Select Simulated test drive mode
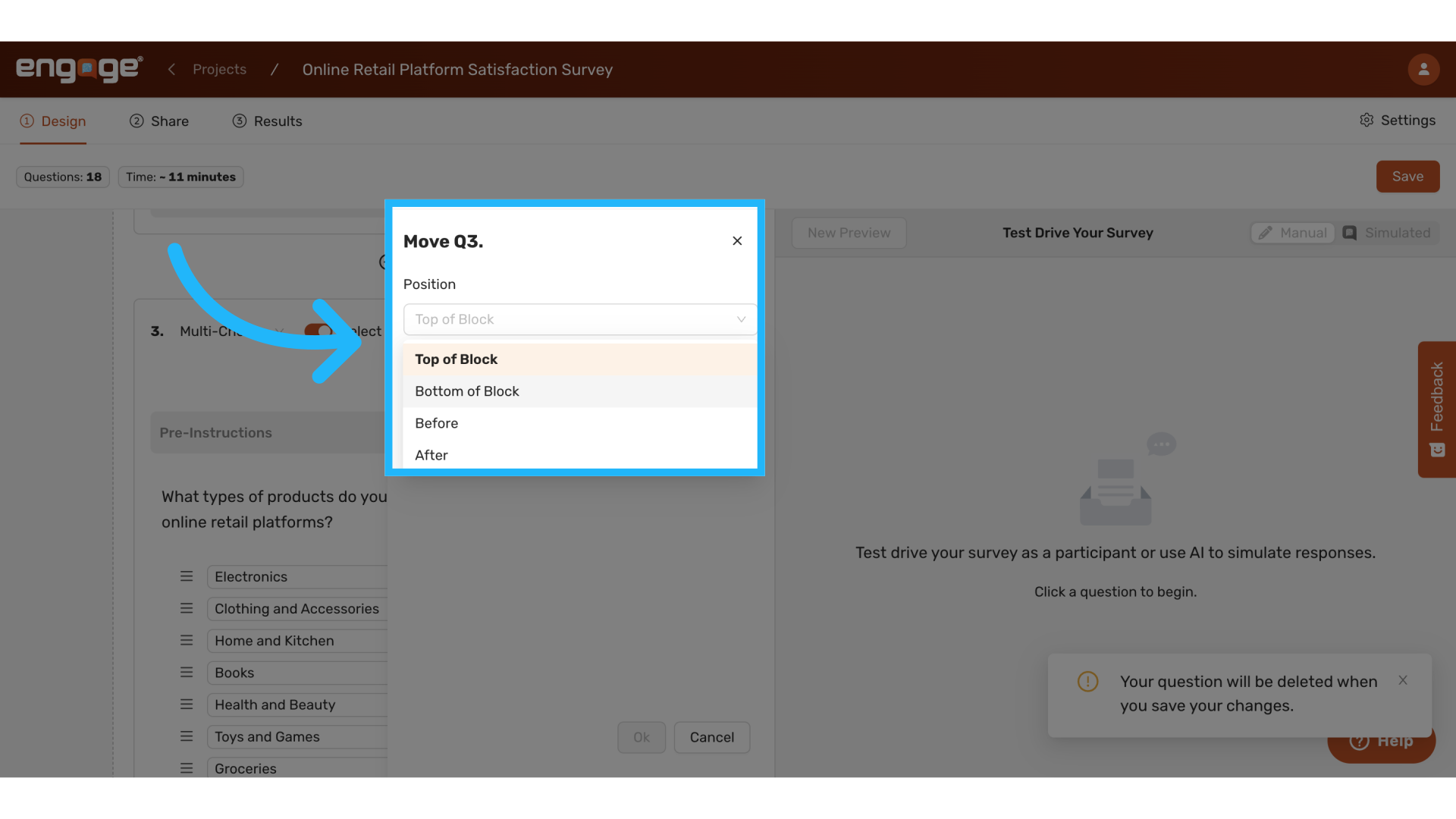This screenshot has height=819, width=1456. click(x=1386, y=233)
